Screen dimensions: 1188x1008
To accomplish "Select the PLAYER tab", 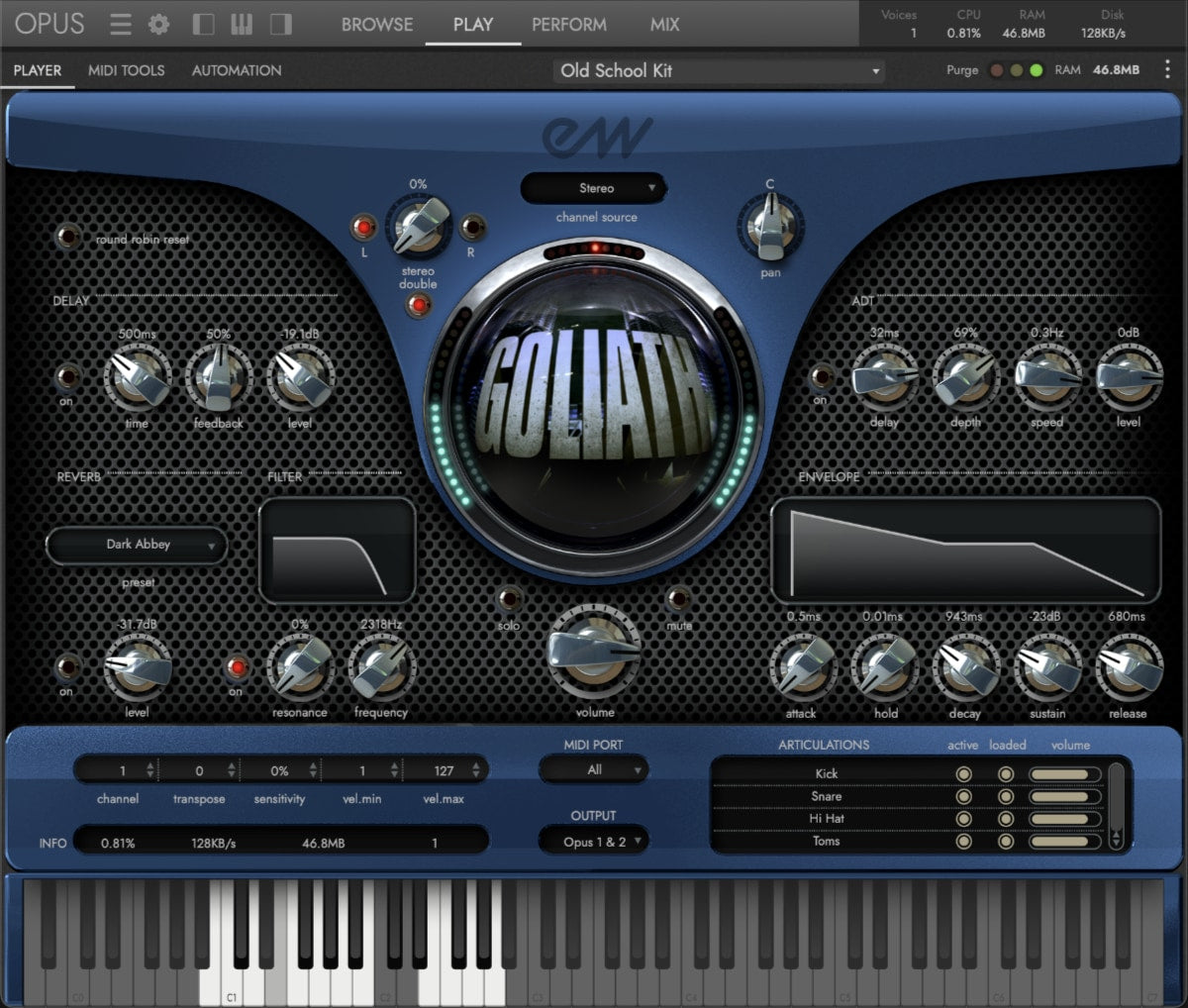I will tap(38, 70).
